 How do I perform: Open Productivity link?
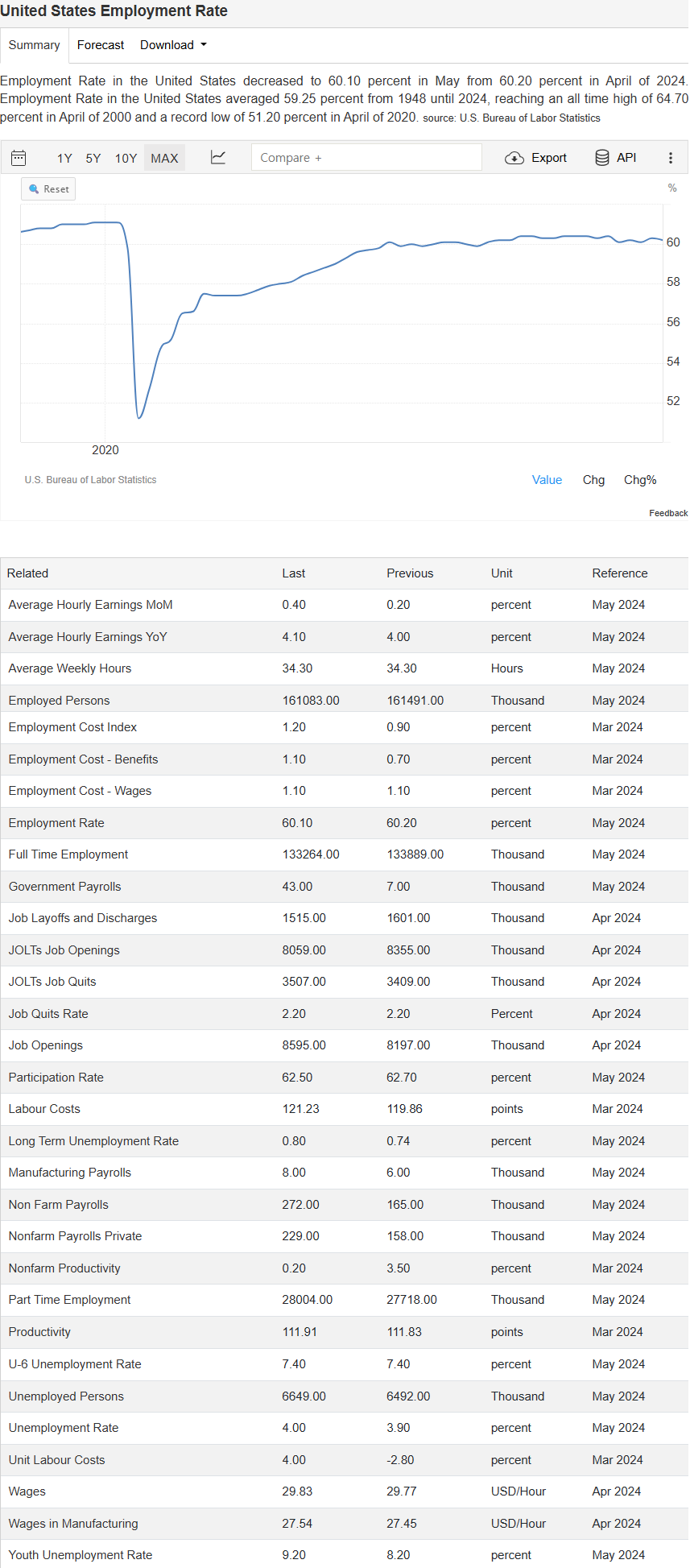tap(39, 1332)
